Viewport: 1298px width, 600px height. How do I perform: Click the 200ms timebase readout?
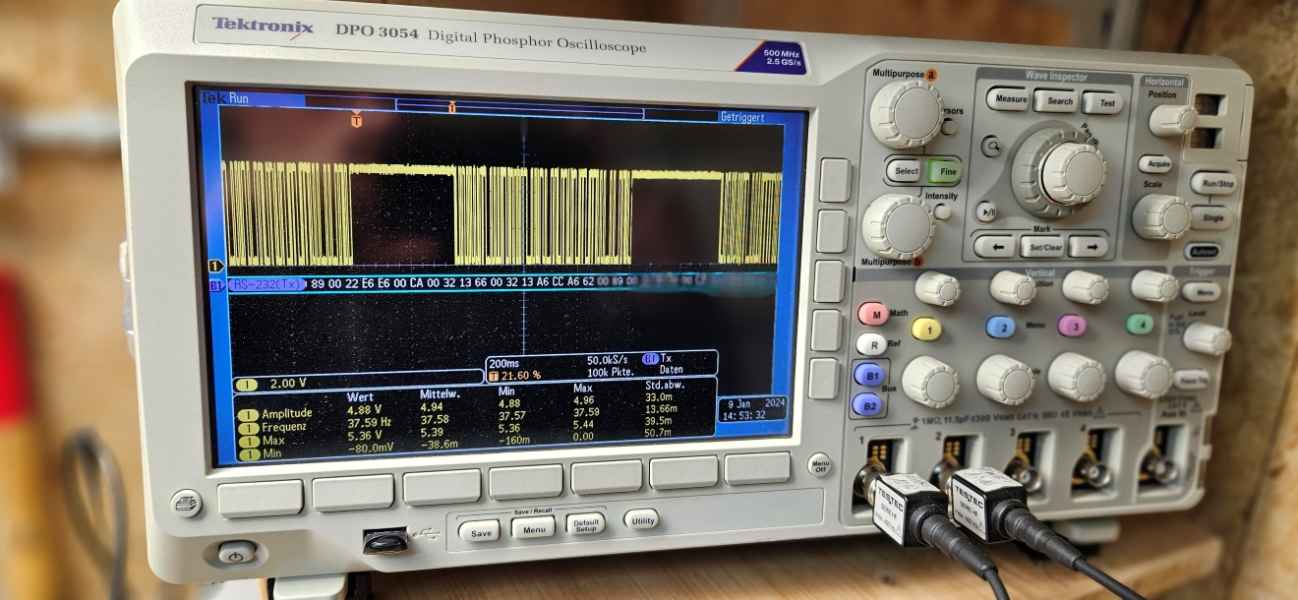pyautogui.click(x=506, y=363)
